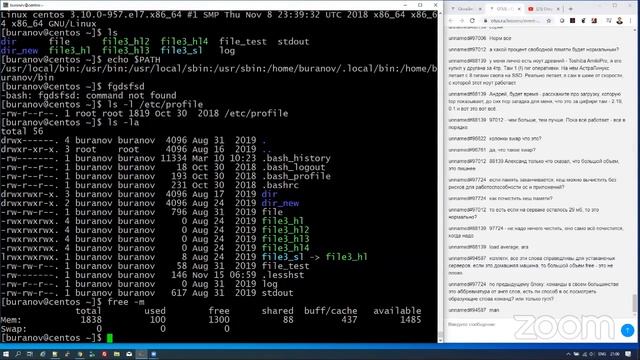640x360 pixels.
Task: Click 'Swap:' row label
Action: point(14,329)
